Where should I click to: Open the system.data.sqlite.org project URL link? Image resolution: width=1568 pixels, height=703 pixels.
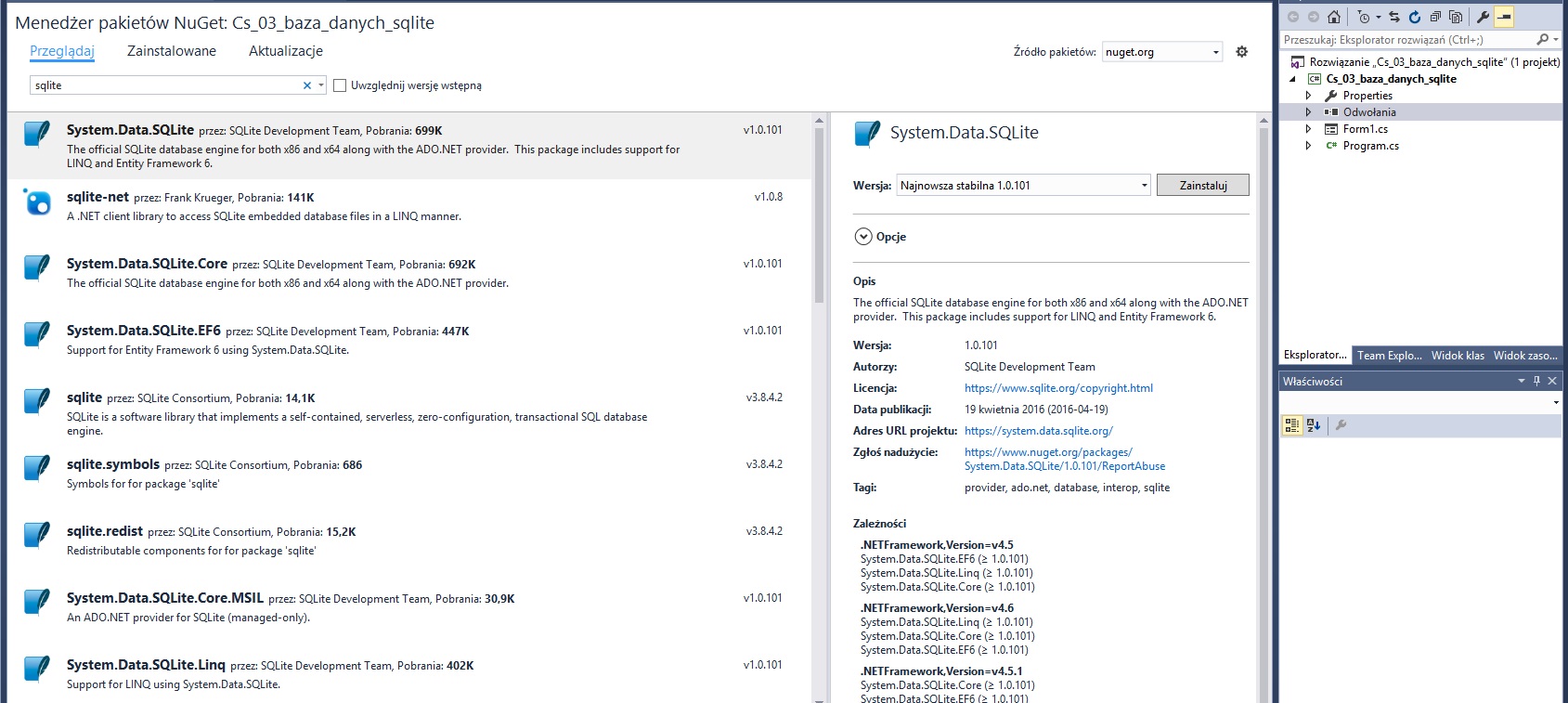pyautogui.click(x=1038, y=431)
